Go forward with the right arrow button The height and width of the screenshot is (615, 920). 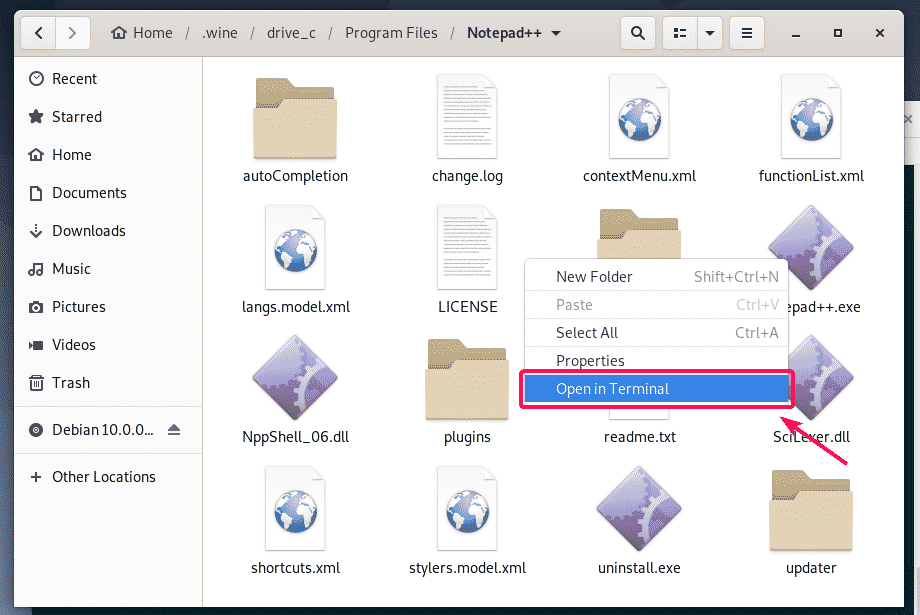coord(73,33)
